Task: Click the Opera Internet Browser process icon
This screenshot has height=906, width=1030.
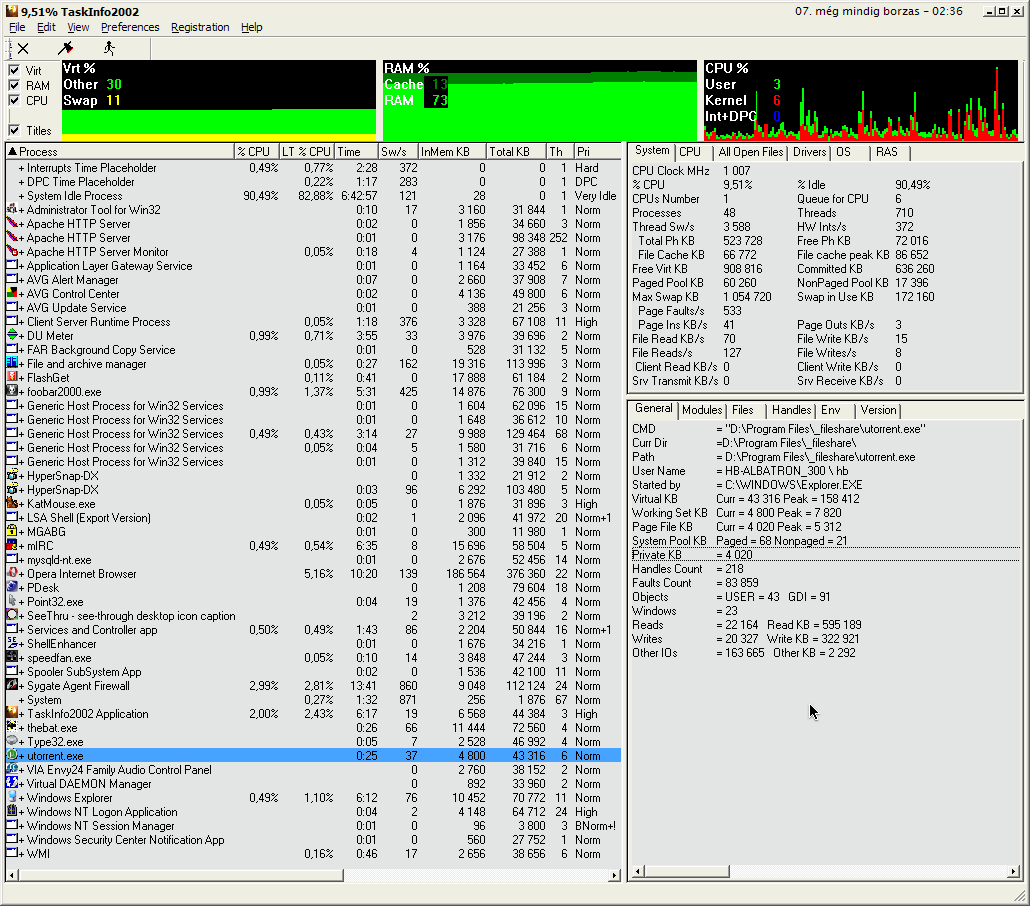Action: point(12,574)
